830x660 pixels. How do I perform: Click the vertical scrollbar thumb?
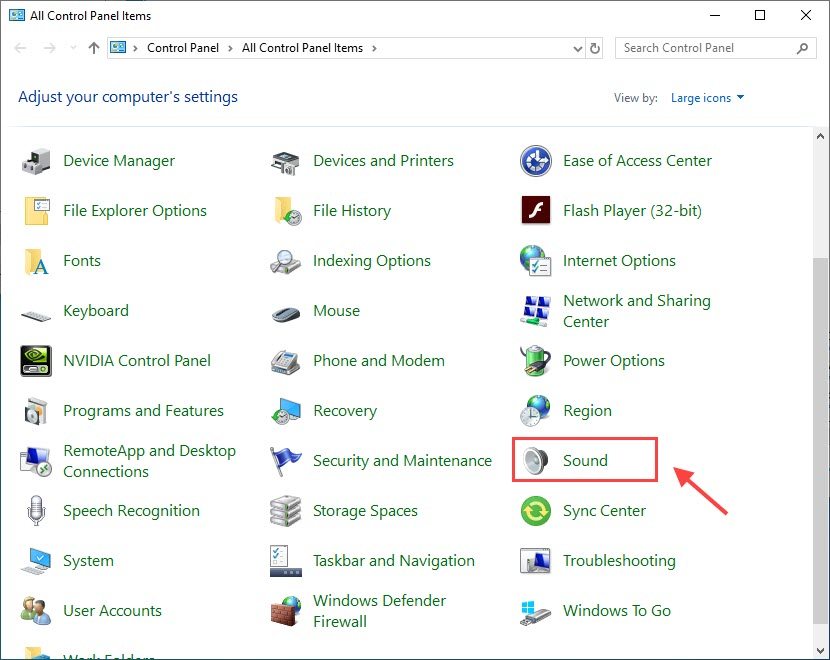pos(820,440)
